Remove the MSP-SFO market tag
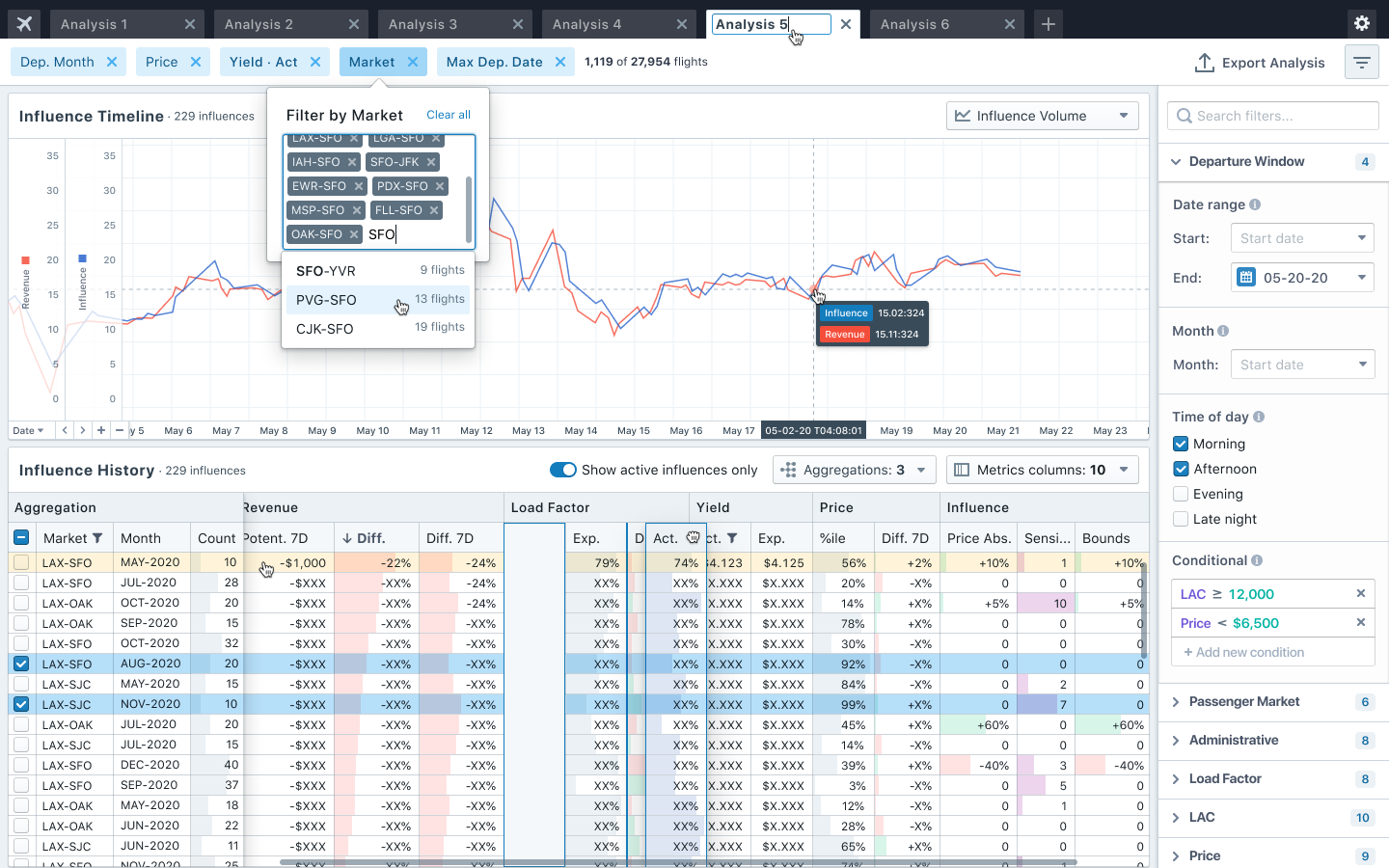Image resolution: width=1389 pixels, height=868 pixels. click(357, 210)
